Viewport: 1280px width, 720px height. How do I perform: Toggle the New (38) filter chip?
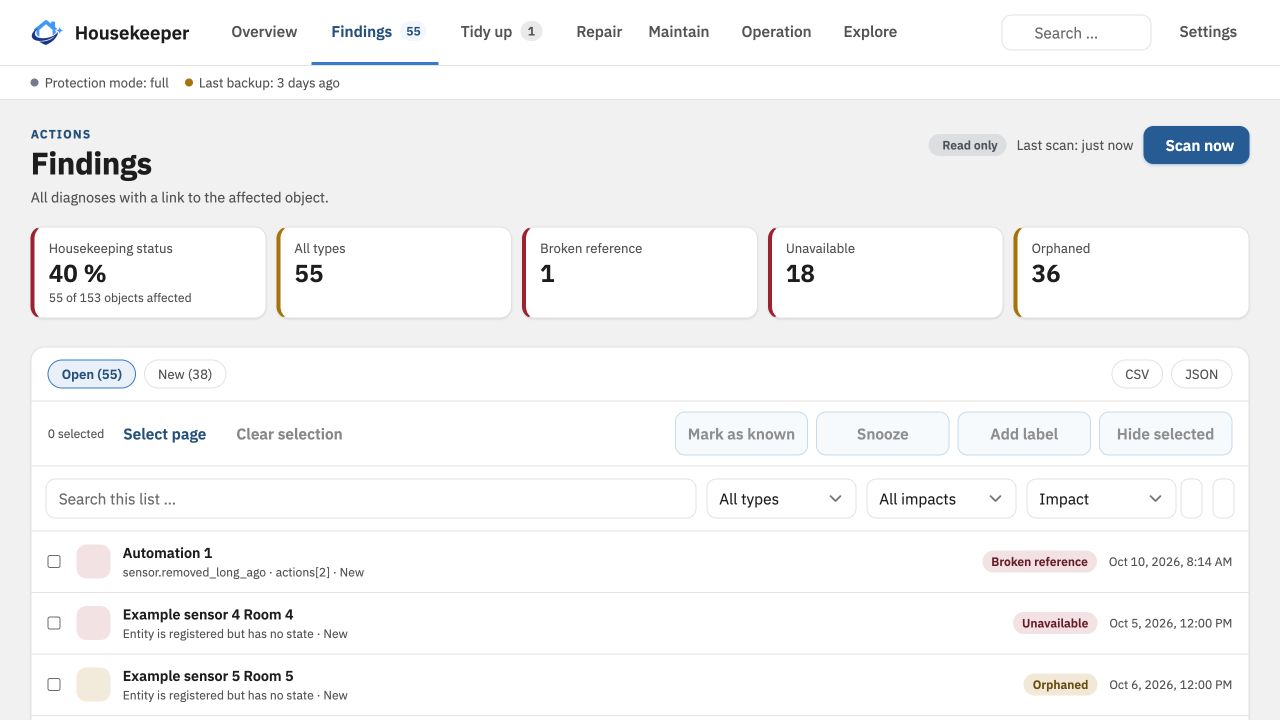click(x=185, y=374)
